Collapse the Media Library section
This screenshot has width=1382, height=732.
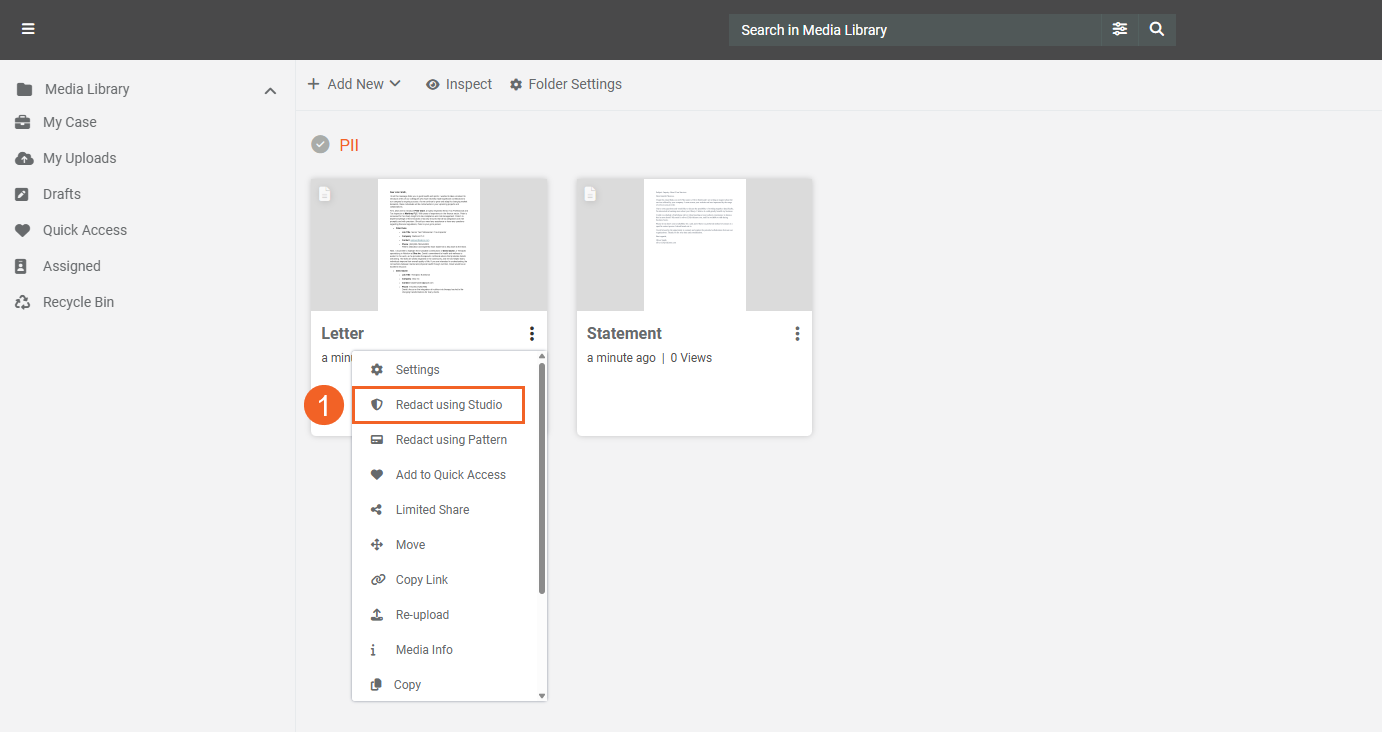pyautogui.click(x=270, y=90)
